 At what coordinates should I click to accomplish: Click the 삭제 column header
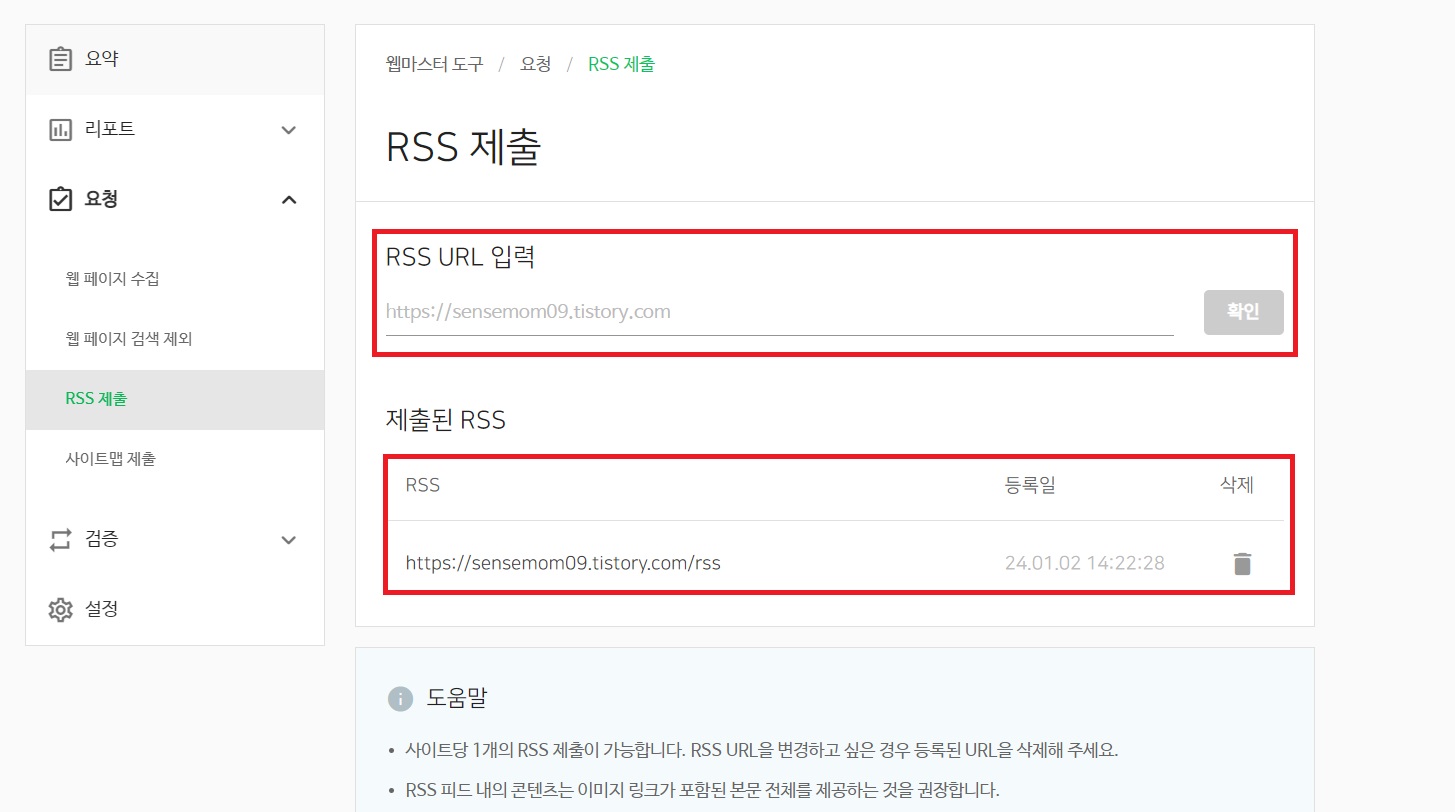(x=1237, y=485)
